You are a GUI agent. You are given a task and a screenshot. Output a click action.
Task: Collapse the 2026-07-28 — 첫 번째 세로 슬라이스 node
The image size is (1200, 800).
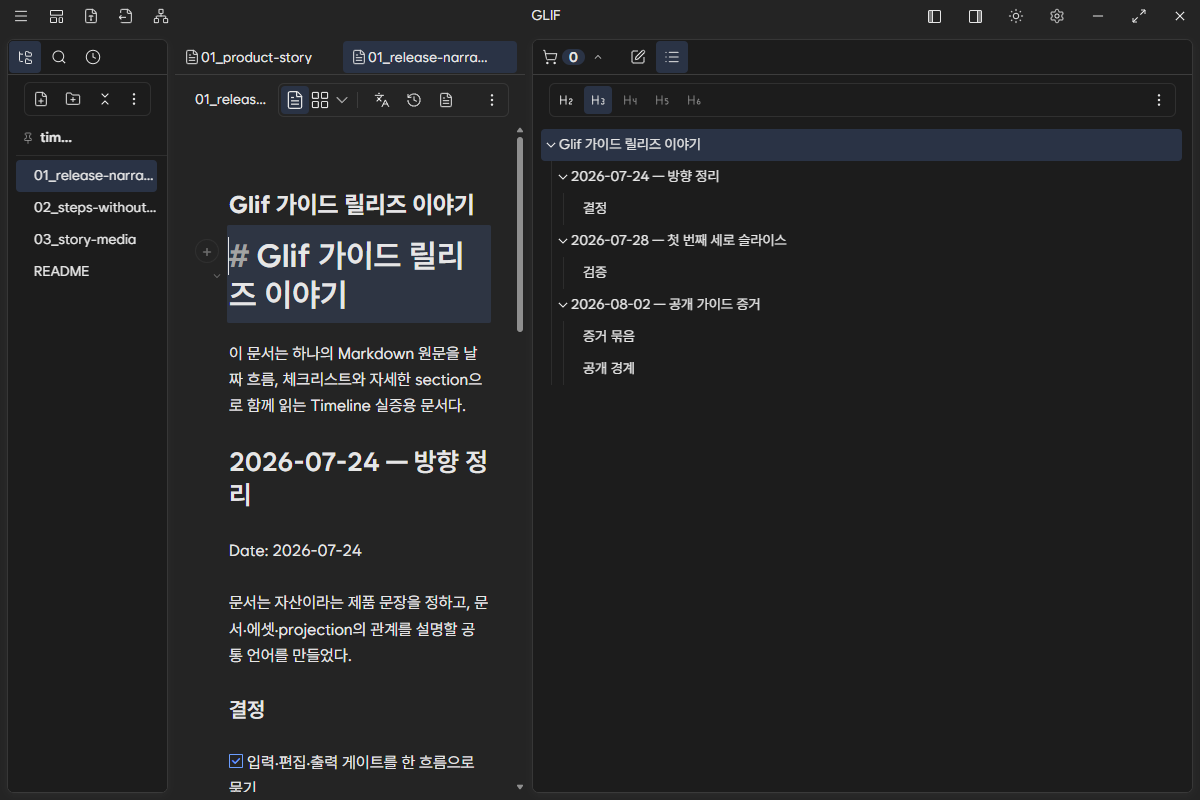pyautogui.click(x=562, y=240)
